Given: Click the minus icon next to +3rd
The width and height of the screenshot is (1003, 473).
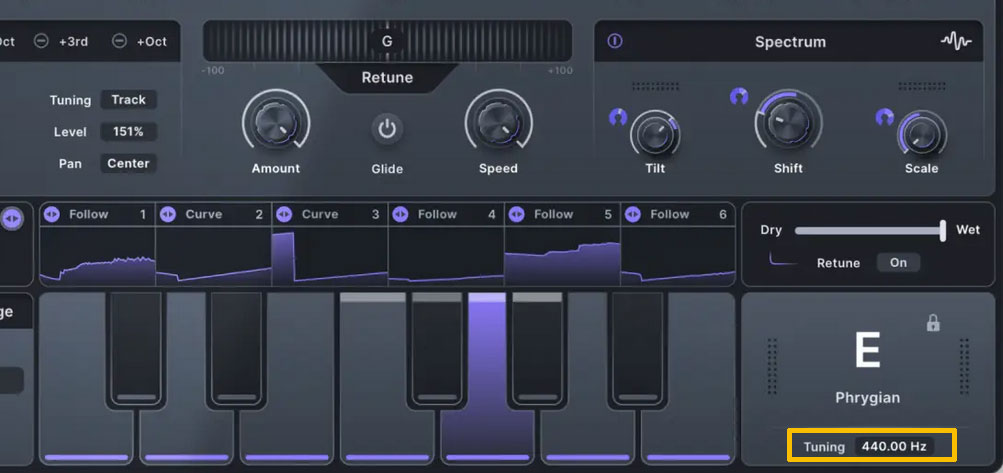Looking at the screenshot, I should [x=41, y=41].
